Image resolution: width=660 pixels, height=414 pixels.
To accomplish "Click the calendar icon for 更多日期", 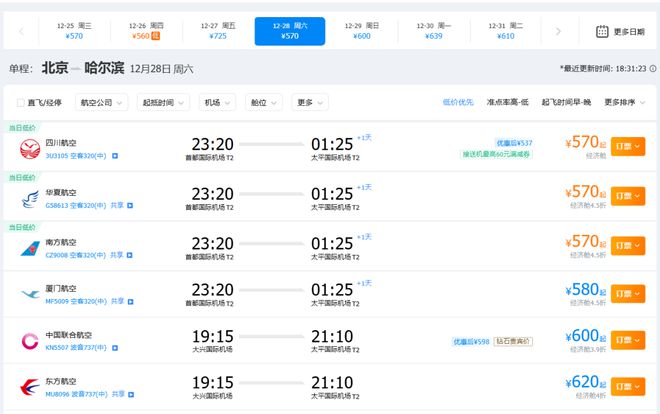I will [x=602, y=32].
